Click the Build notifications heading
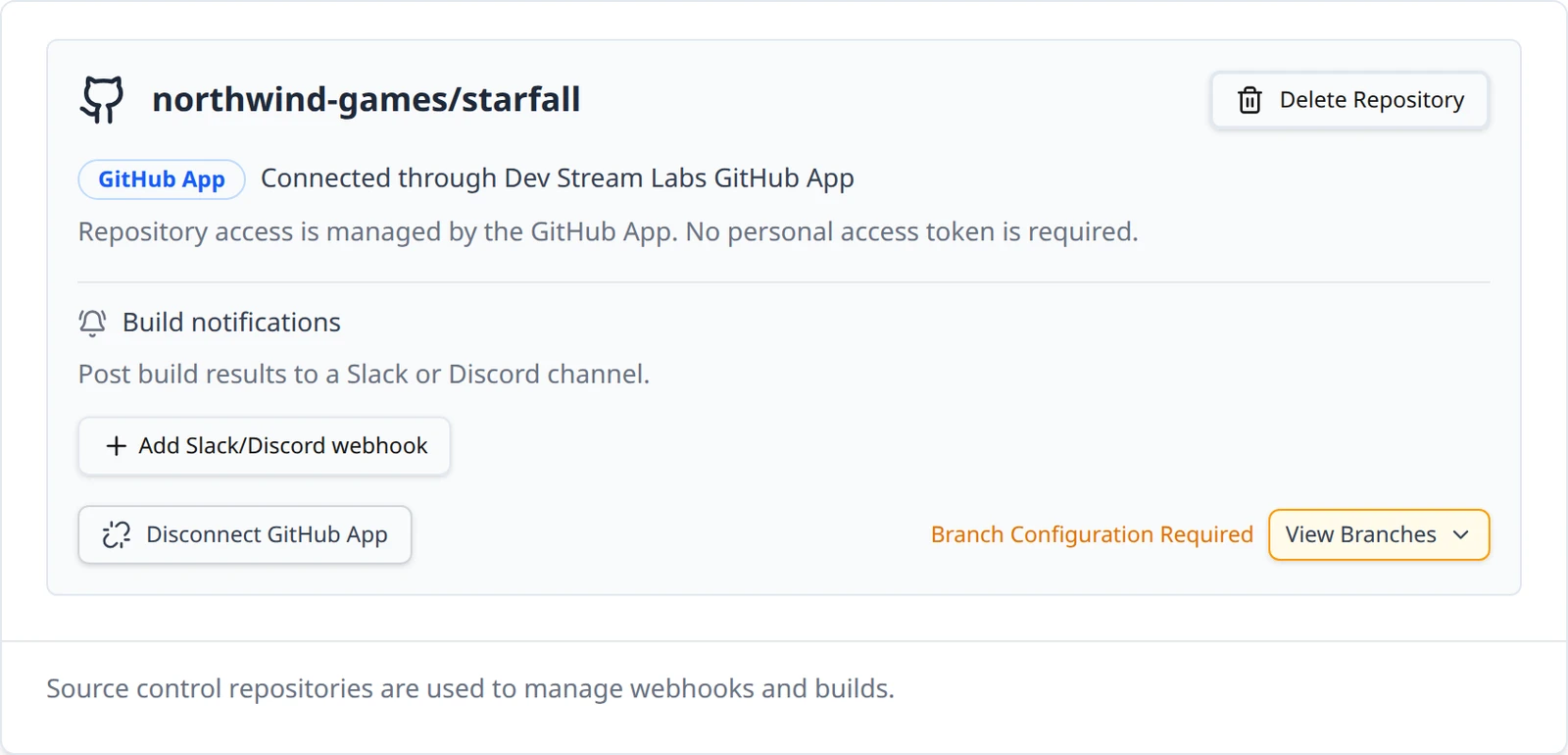1568x755 pixels. (231, 323)
